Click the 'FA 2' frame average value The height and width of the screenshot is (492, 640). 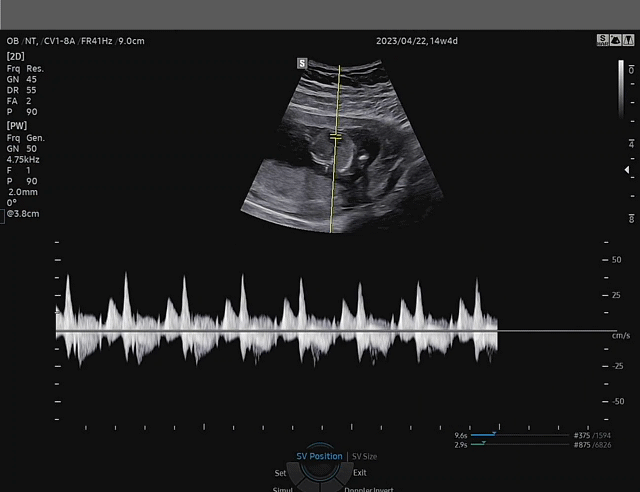click(x=19, y=101)
